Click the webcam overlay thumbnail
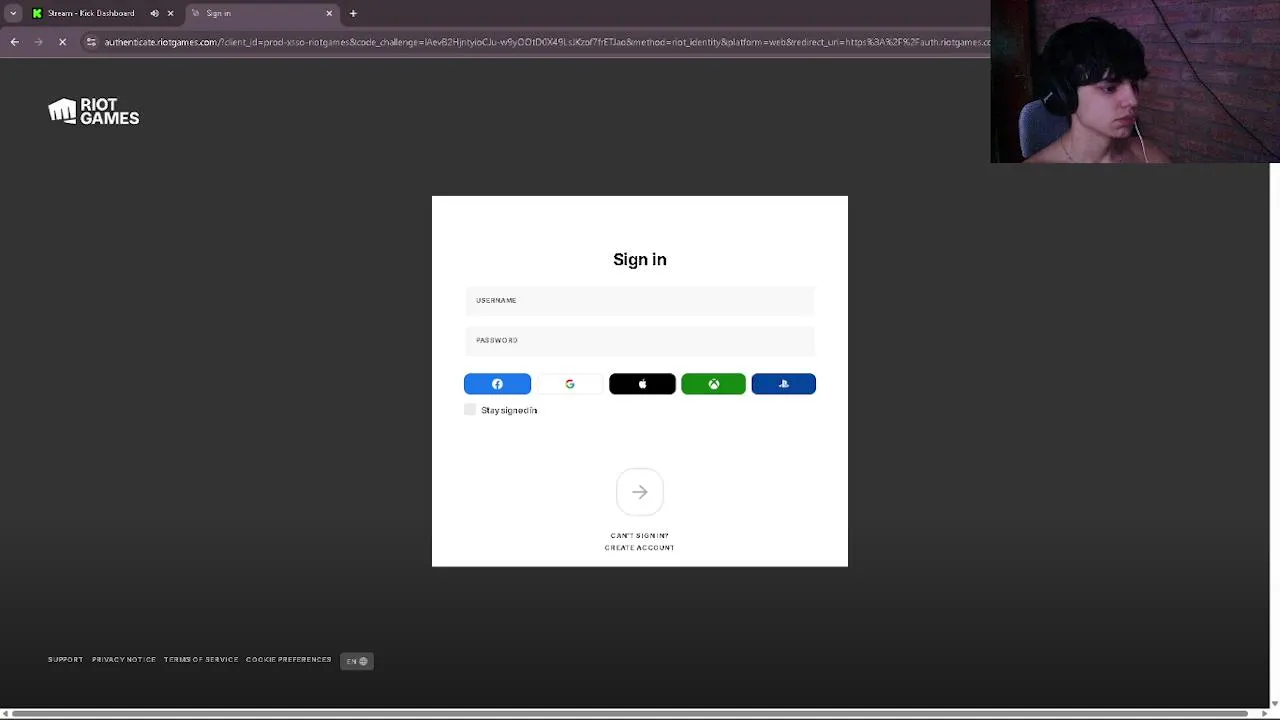 1135,81
